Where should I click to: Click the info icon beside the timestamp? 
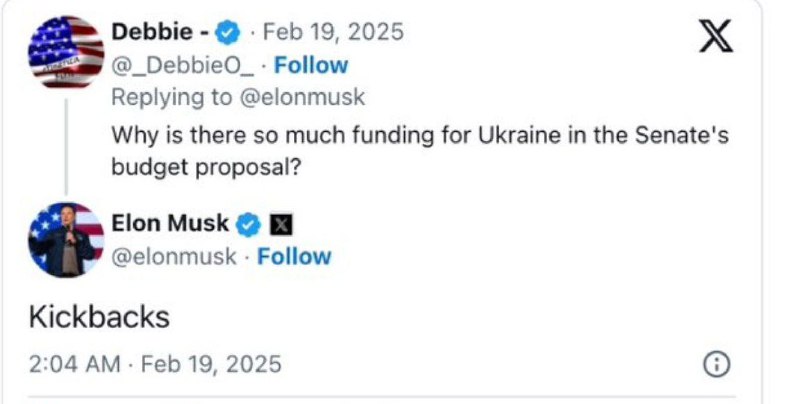click(717, 365)
